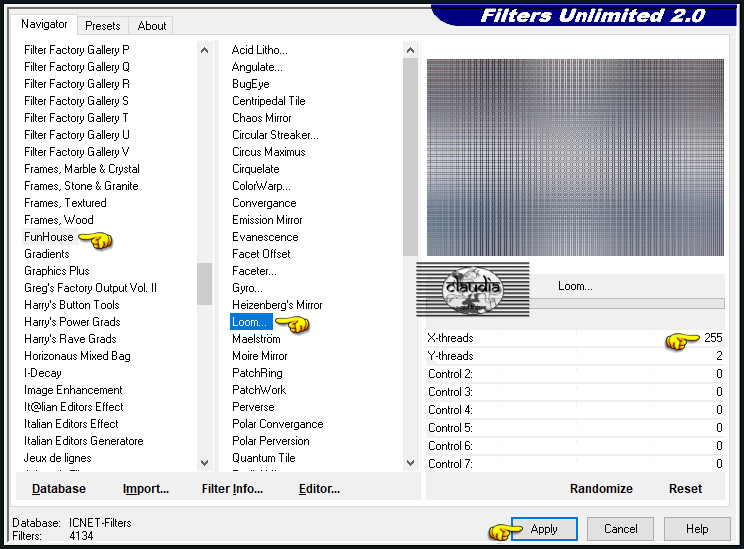Select FunHouse filter category
This screenshot has height=549, width=744.
coord(49,237)
